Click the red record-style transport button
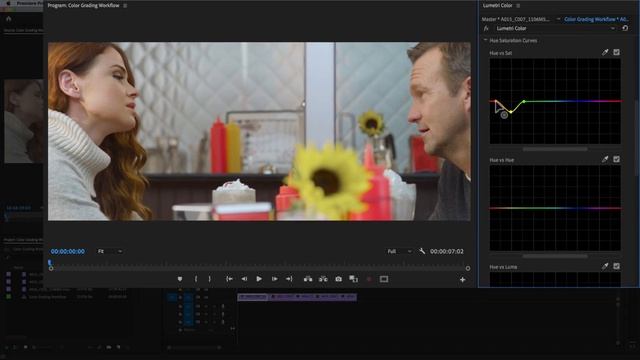The image size is (640, 360). tap(369, 279)
